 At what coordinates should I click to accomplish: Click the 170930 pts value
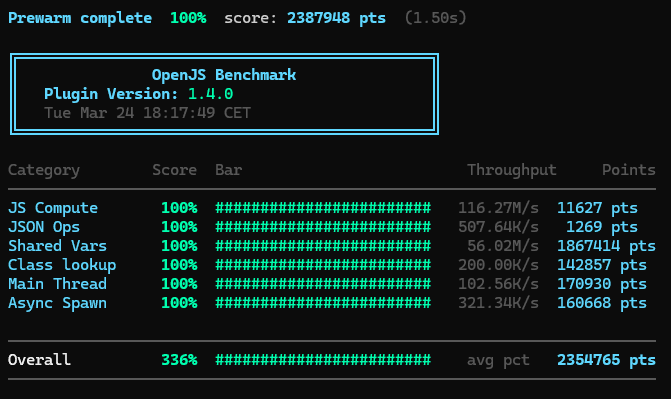602,285
